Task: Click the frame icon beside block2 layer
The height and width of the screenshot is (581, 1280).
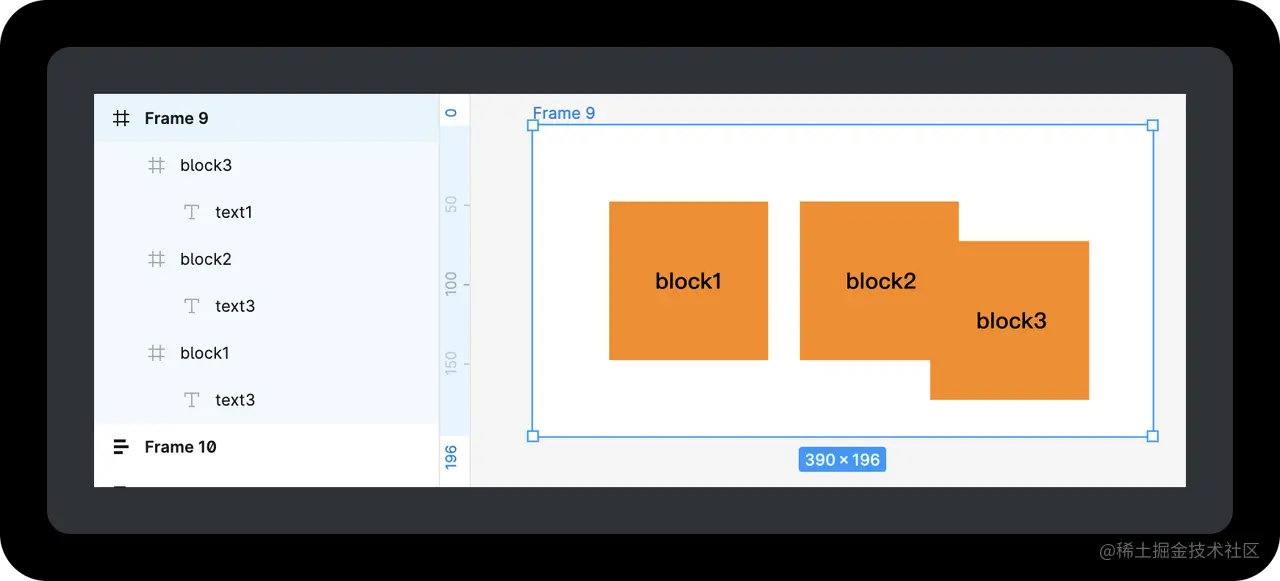Action: coord(156,259)
